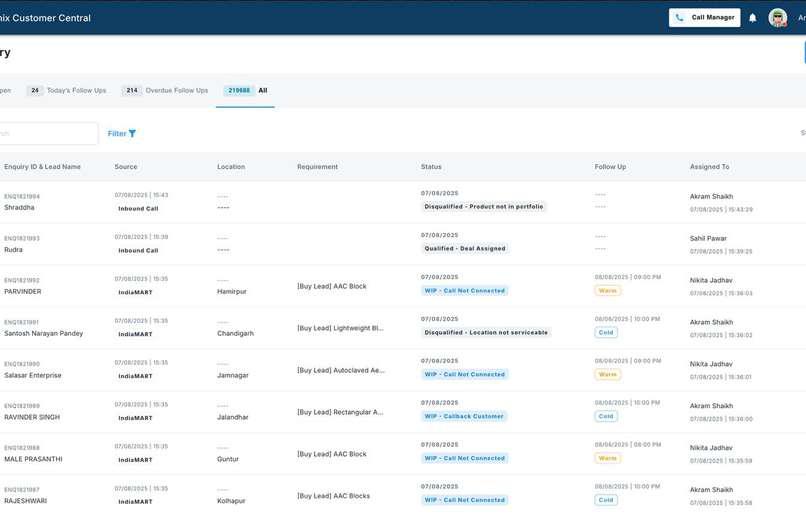Click the enquiry search input field

coord(47,134)
